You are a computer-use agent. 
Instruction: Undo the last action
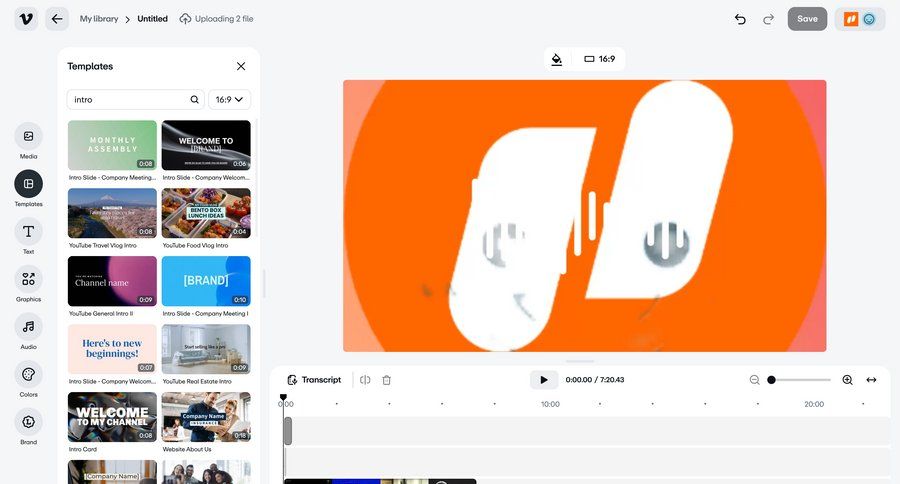[x=740, y=19]
